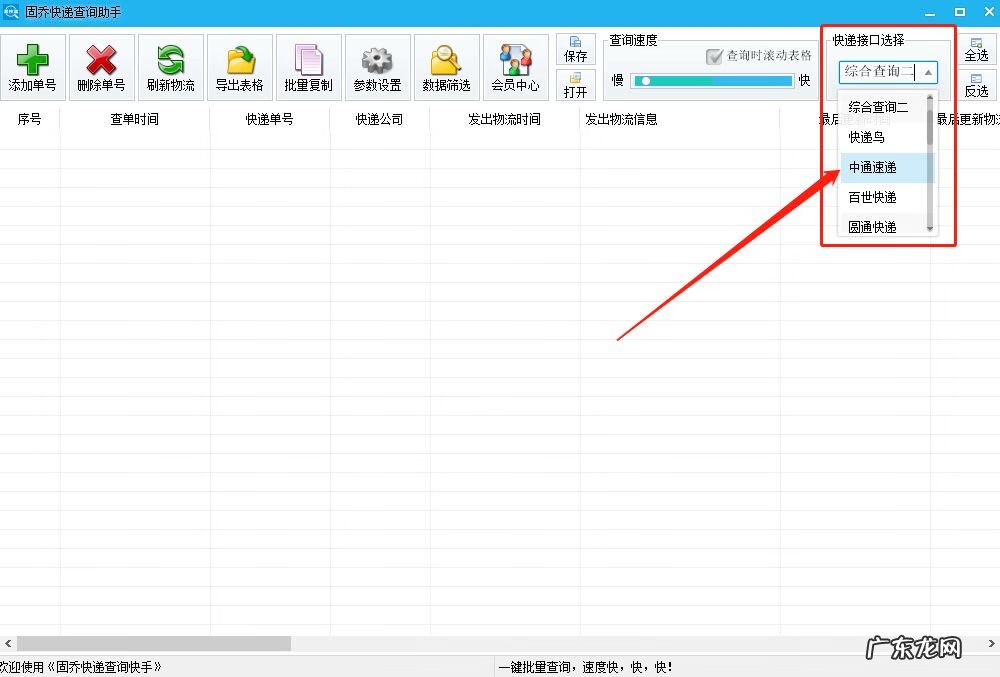1000x677 pixels.
Task: Click the 打开 open button
Action: (x=575, y=85)
